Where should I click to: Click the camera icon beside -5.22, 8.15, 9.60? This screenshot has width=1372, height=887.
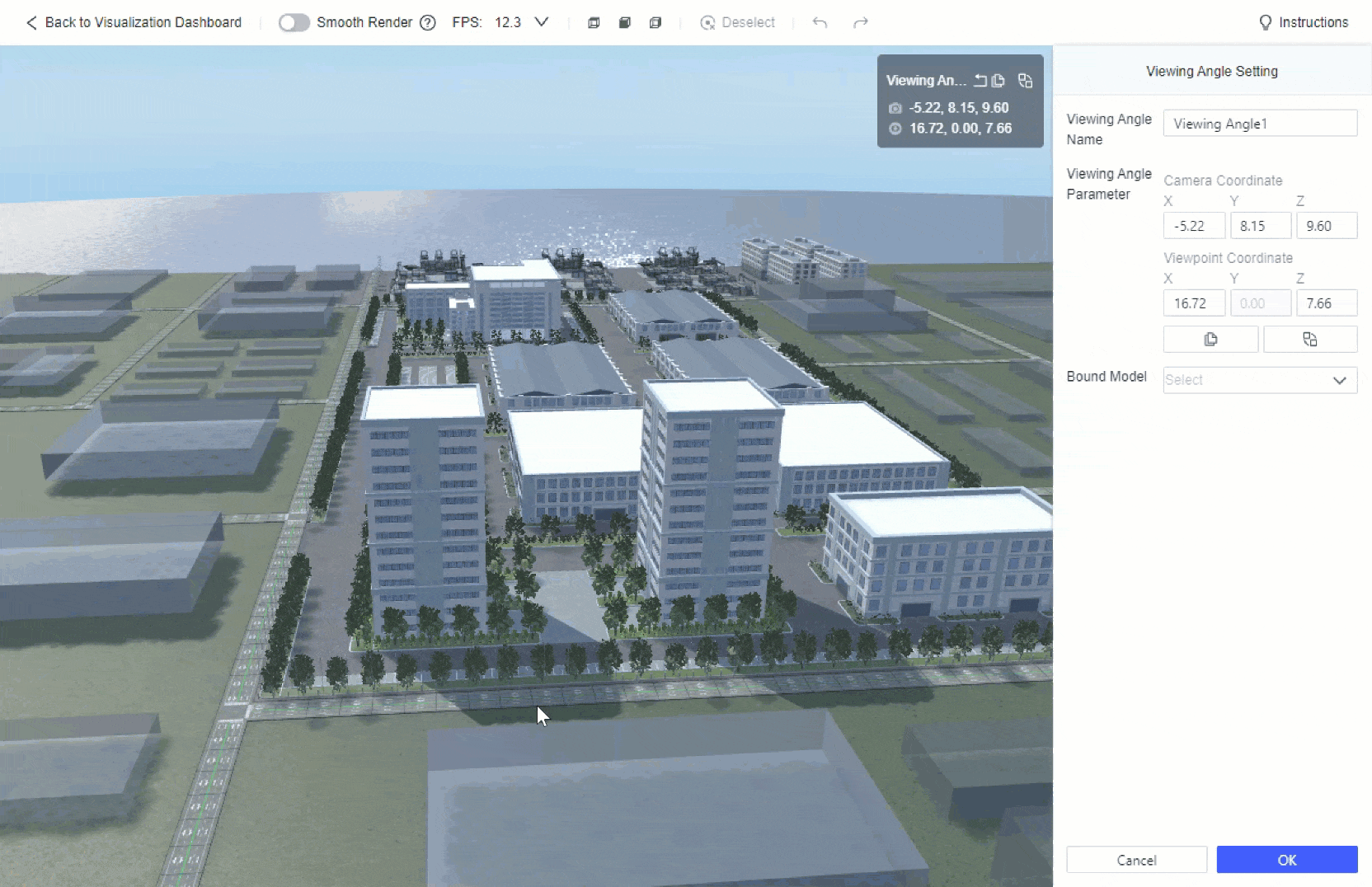point(895,108)
